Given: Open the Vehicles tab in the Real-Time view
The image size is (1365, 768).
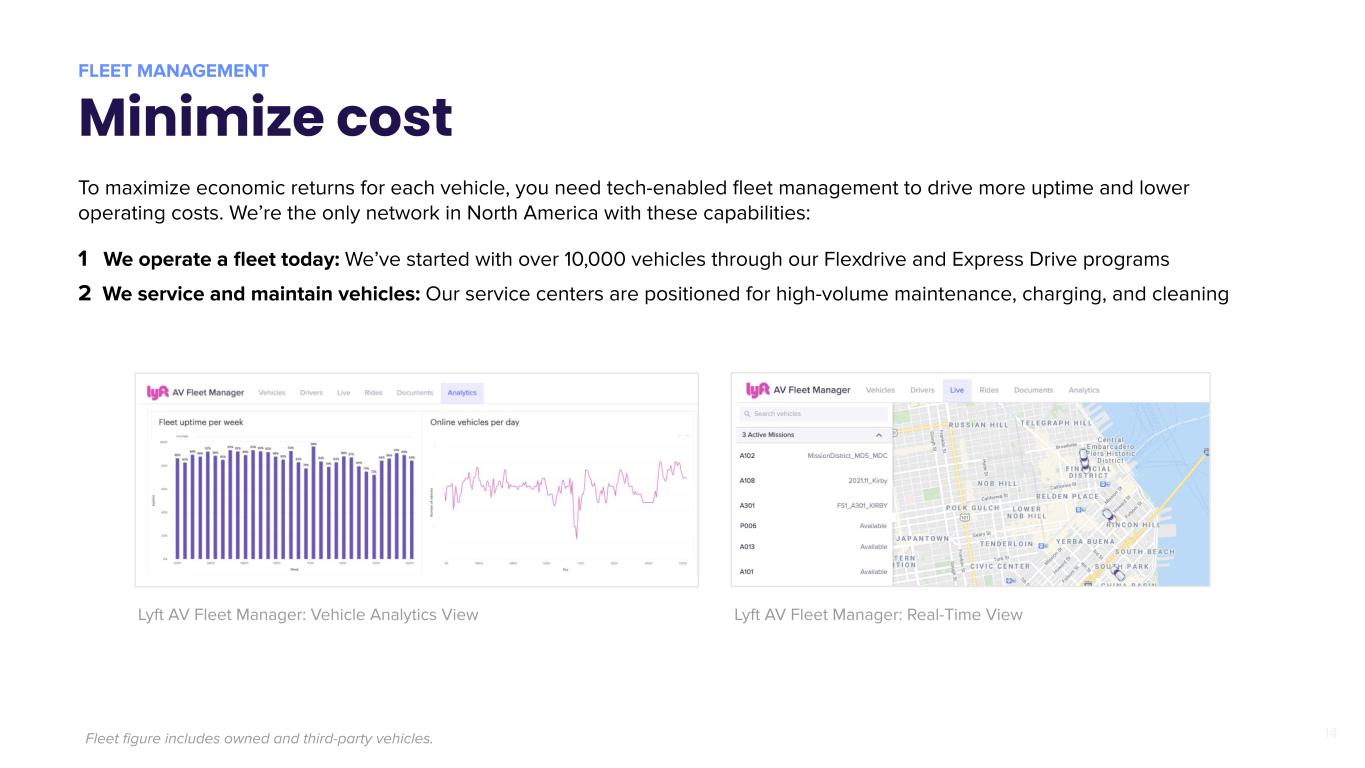Looking at the screenshot, I should [x=880, y=390].
